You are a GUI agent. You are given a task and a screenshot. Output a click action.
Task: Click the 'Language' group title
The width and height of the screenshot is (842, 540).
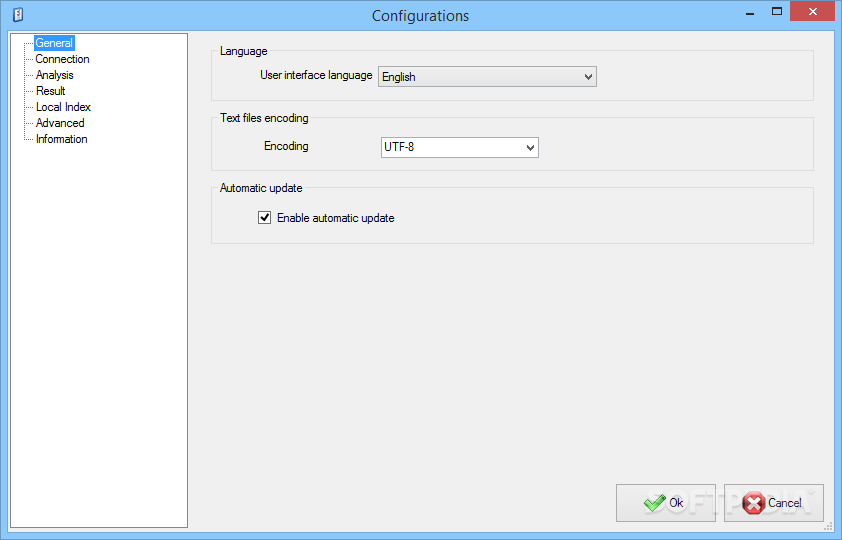243,51
